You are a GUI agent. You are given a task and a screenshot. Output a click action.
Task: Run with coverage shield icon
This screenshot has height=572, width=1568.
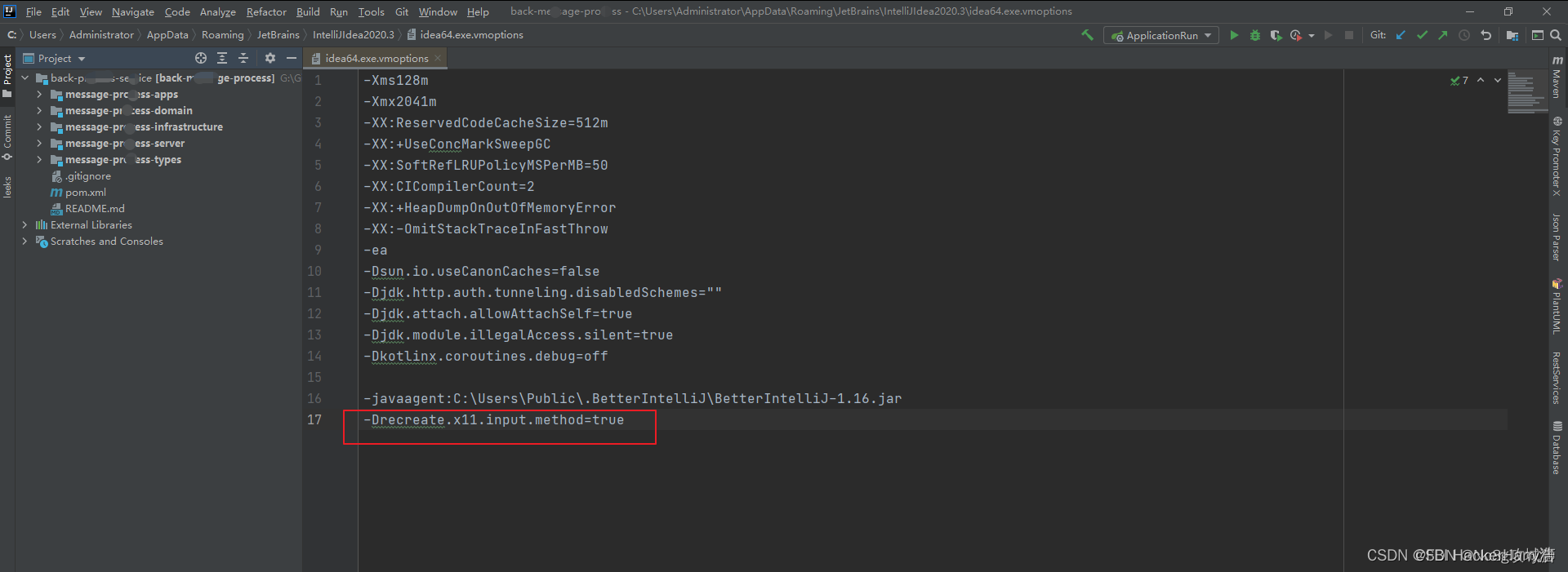click(1276, 35)
